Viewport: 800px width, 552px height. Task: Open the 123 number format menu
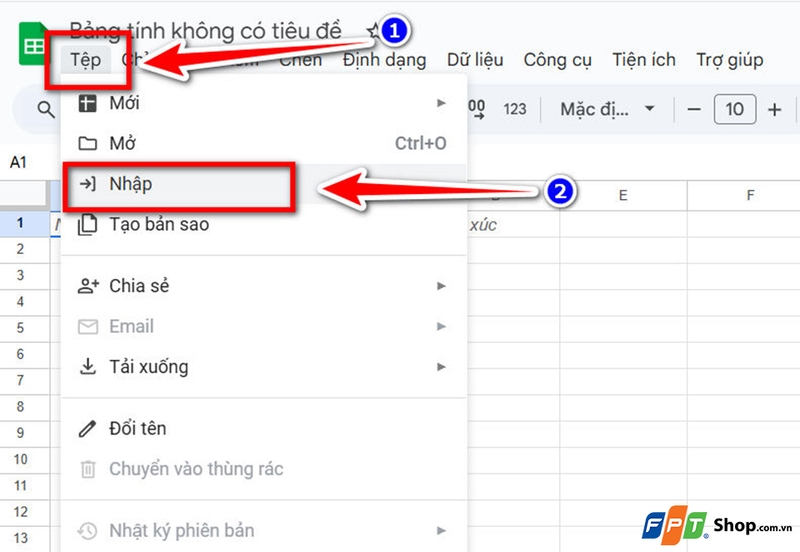coord(514,109)
